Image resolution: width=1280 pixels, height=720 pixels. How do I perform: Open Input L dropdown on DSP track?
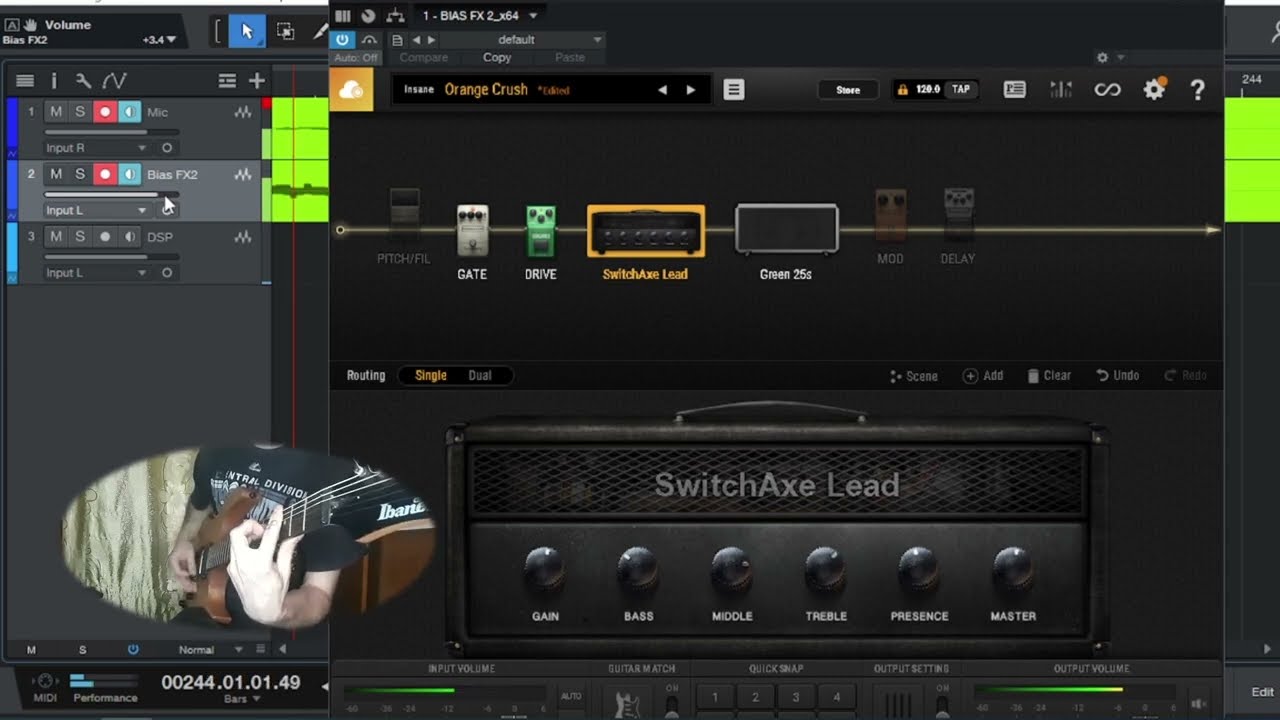(97, 272)
